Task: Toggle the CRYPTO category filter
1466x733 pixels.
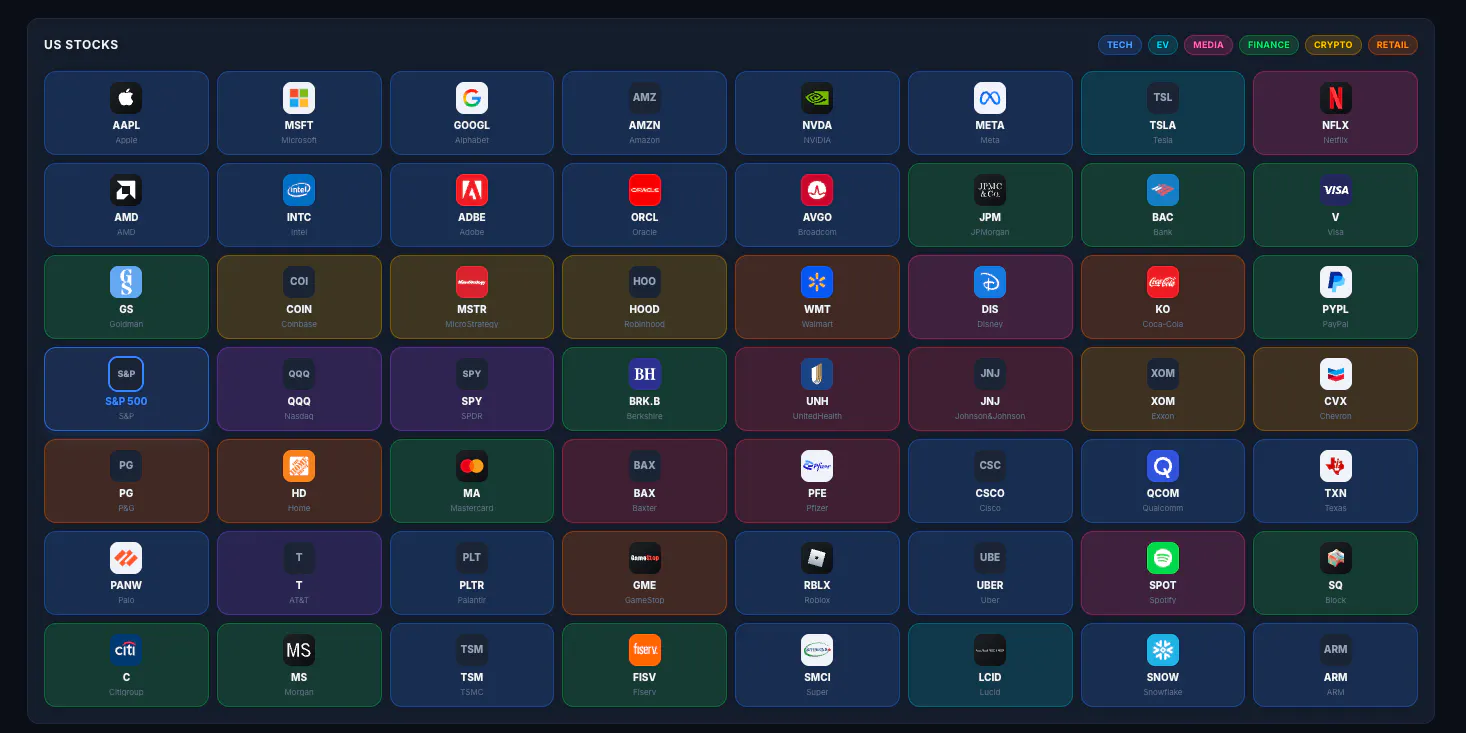Action: click(1333, 45)
